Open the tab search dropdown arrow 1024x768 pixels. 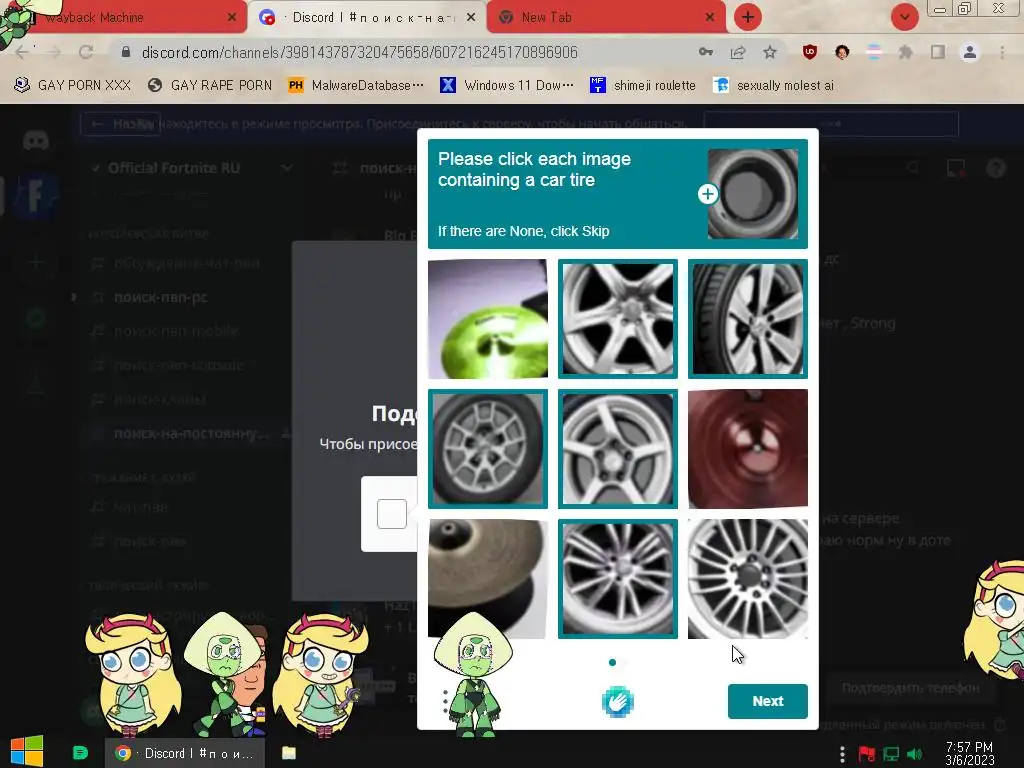click(904, 17)
